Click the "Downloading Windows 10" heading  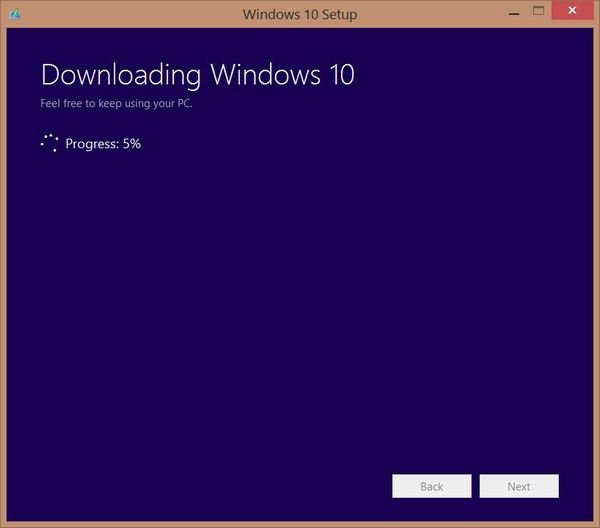[x=197, y=75]
